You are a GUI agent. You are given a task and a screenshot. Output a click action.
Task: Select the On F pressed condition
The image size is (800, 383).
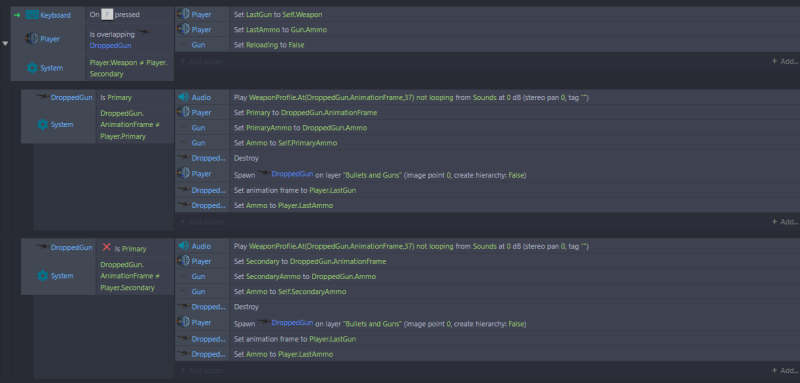[130, 15]
